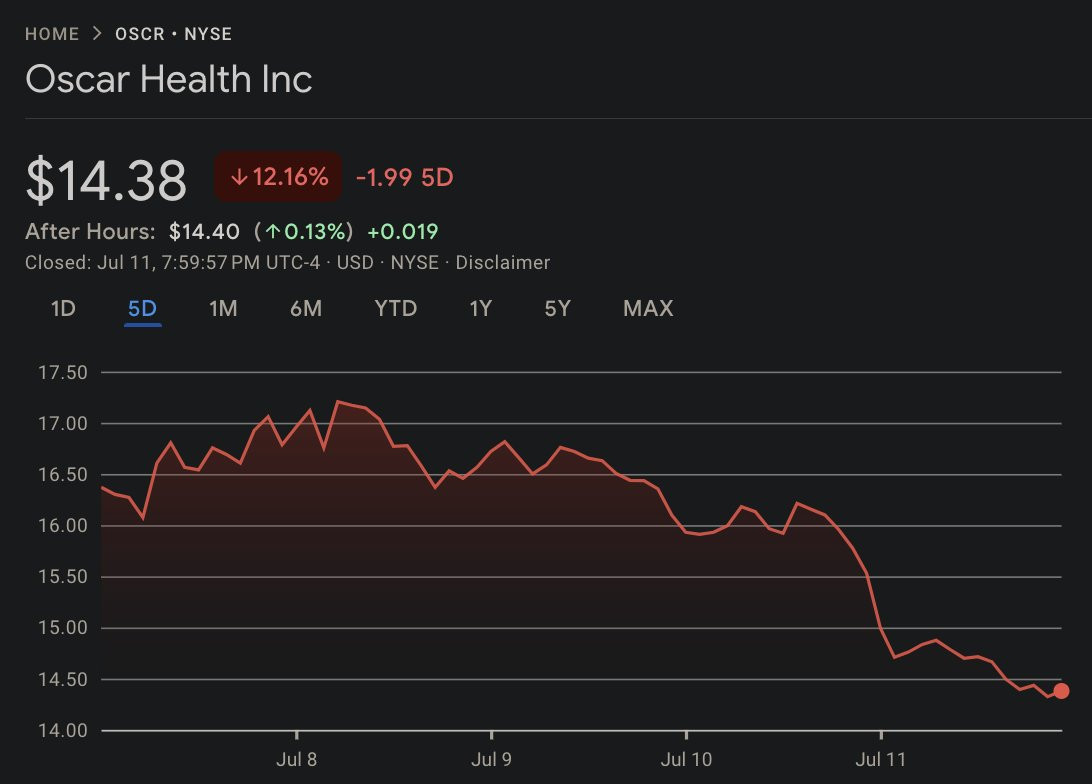Click the red down-arrow 12.16% badge
The height and width of the screenshot is (784, 1092).
coord(278,178)
